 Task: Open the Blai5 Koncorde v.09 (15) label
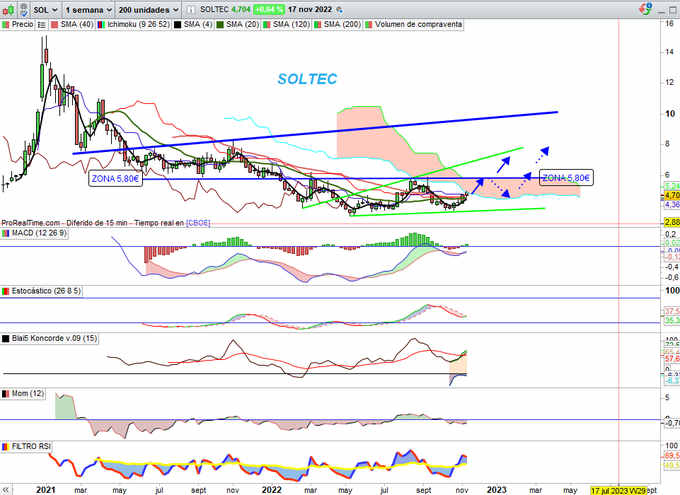55,338
